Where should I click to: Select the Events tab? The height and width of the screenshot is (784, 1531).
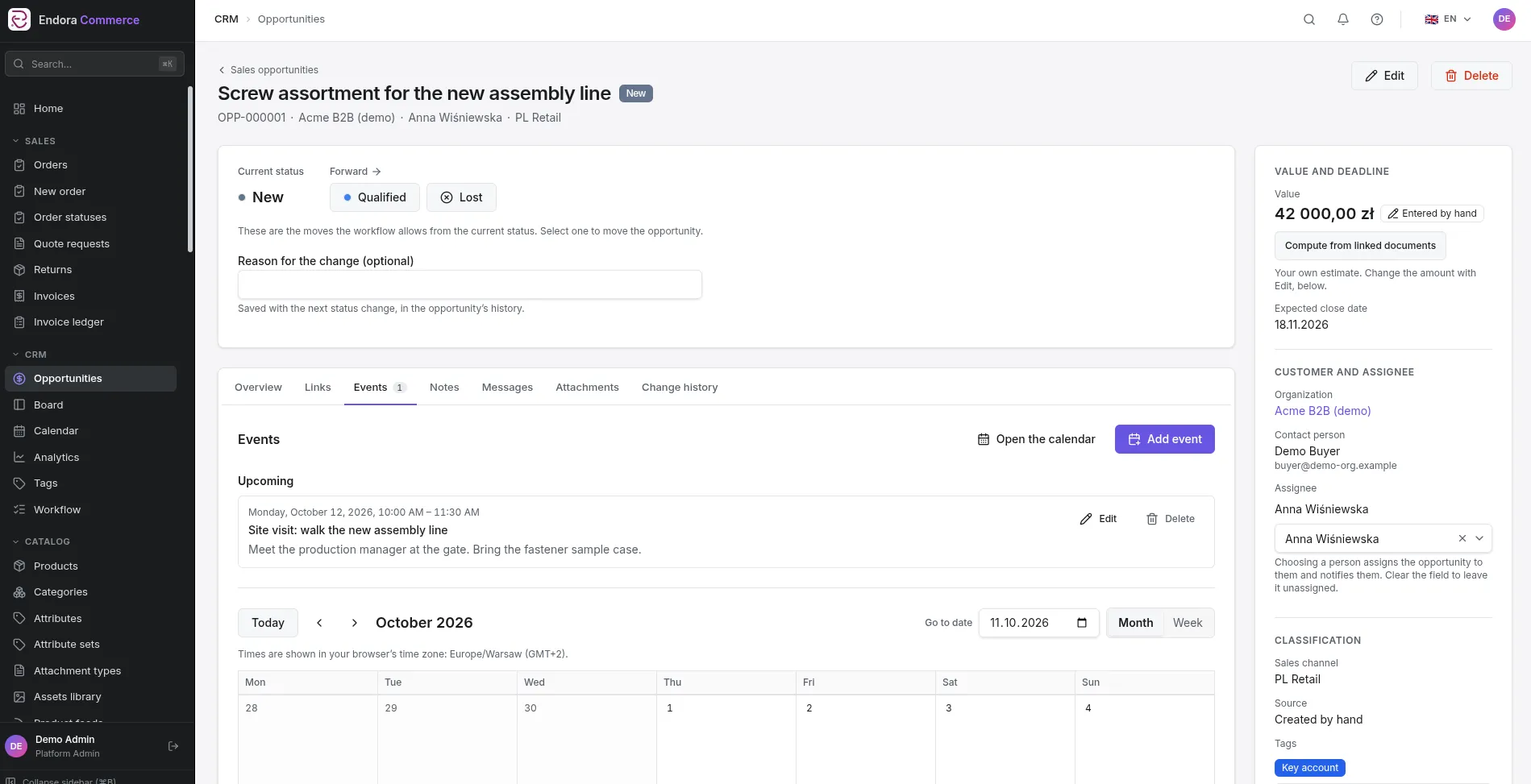coord(381,388)
